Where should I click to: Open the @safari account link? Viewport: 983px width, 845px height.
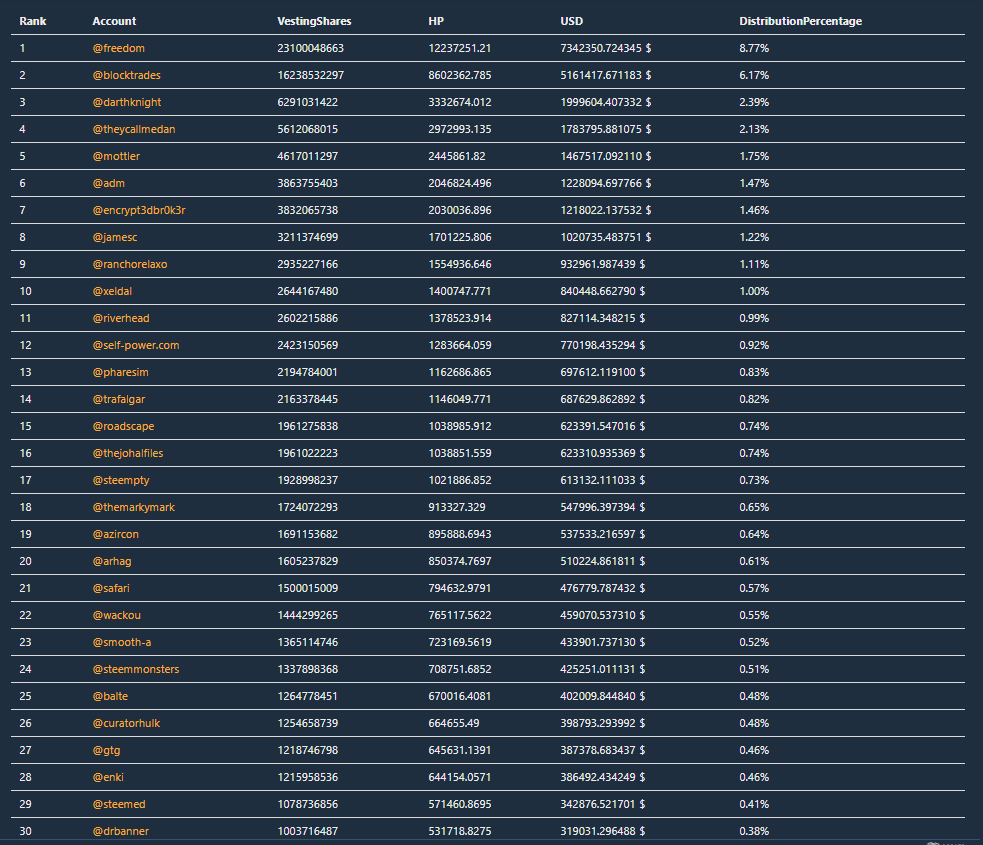coord(111,587)
